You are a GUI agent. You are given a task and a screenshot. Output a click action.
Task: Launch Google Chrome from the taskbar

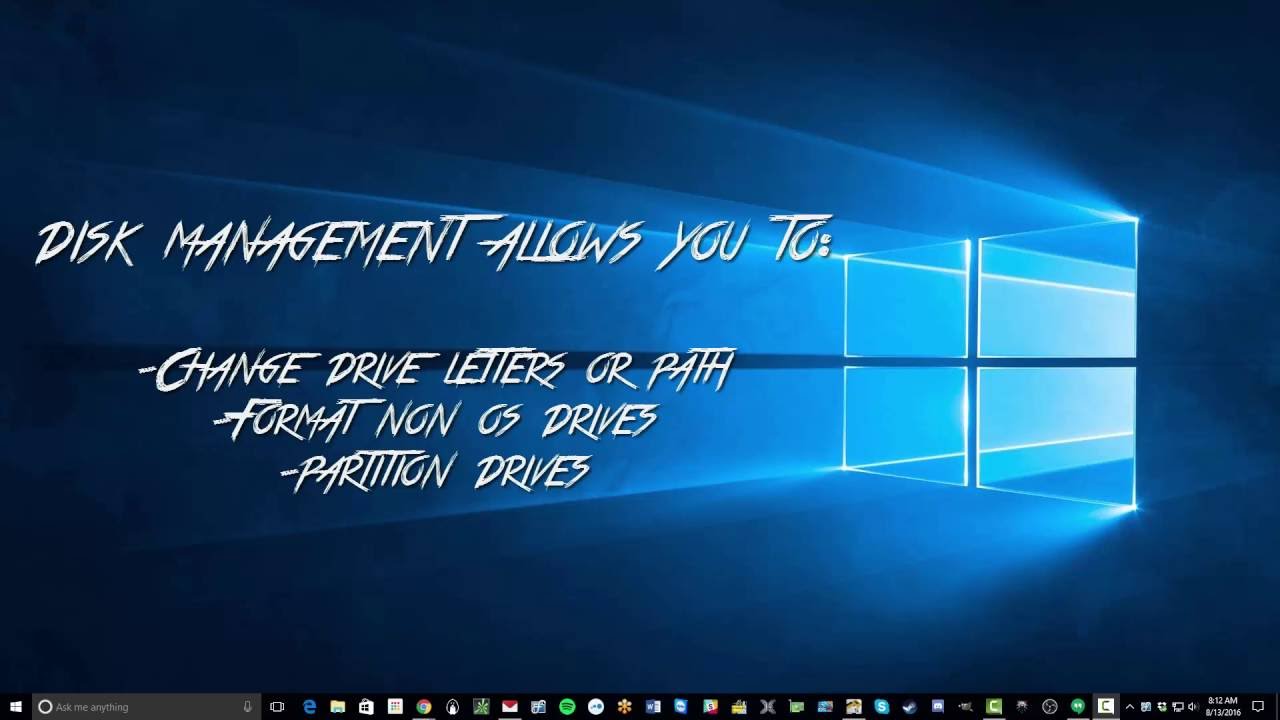tap(424, 706)
